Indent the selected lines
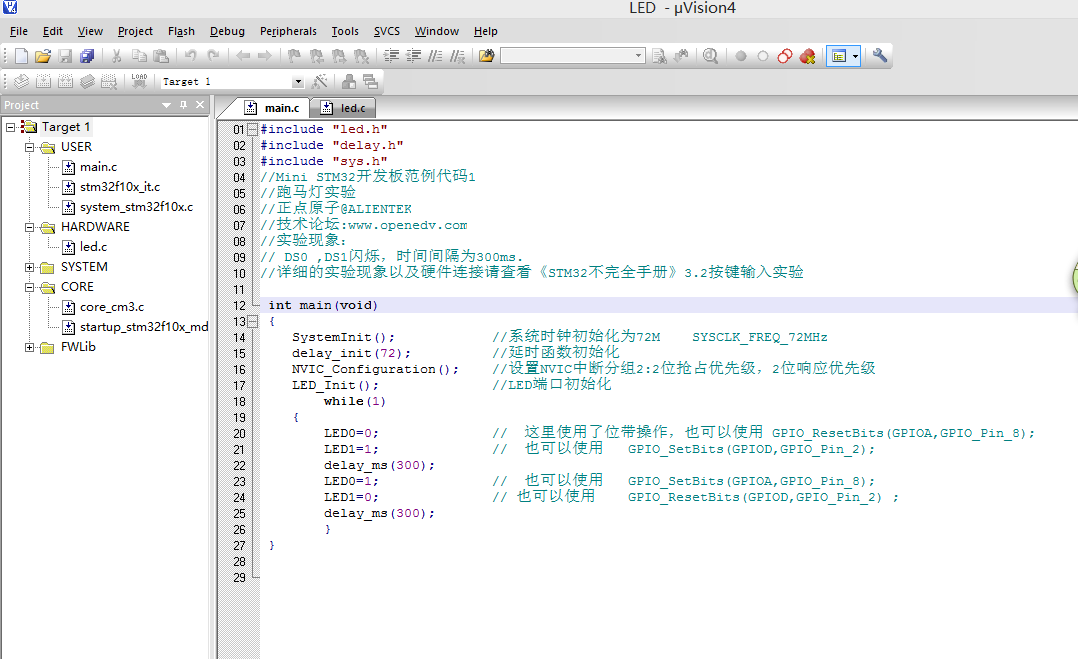The image size is (1078, 659). pyautogui.click(x=391, y=56)
